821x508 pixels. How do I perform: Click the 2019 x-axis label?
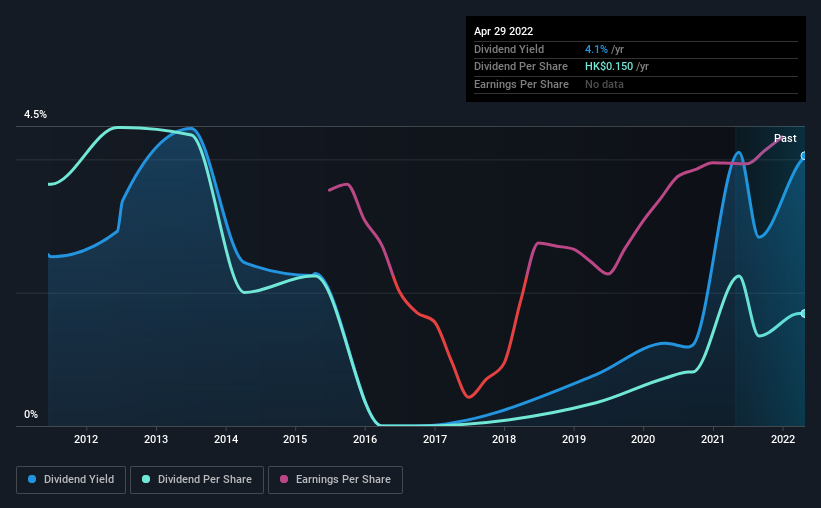[x=574, y=439]
